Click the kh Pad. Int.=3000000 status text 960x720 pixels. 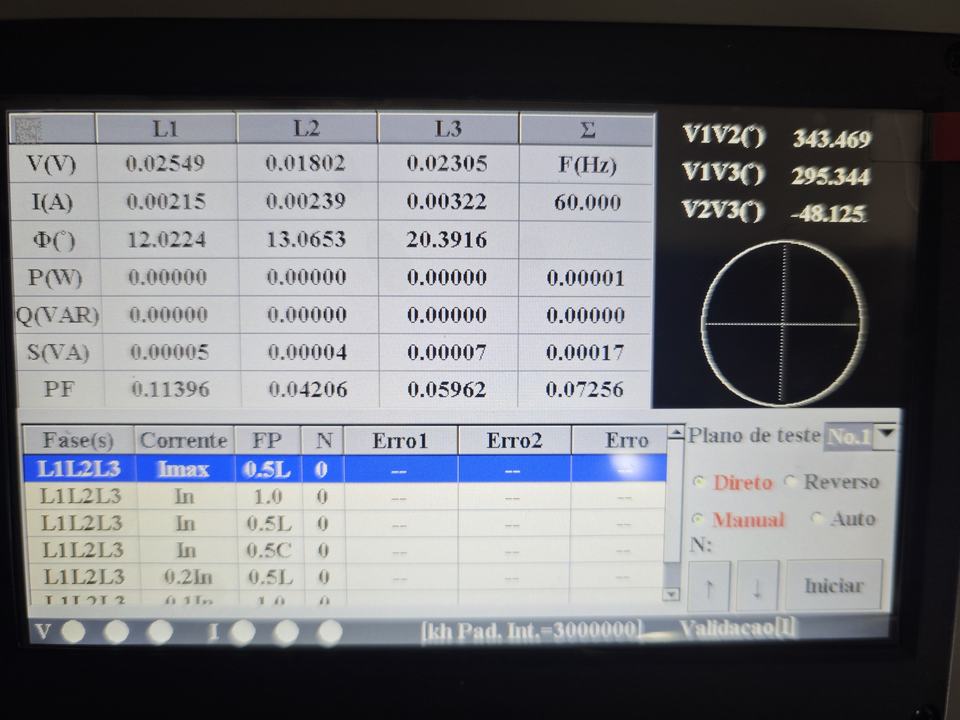coord(531,630)
